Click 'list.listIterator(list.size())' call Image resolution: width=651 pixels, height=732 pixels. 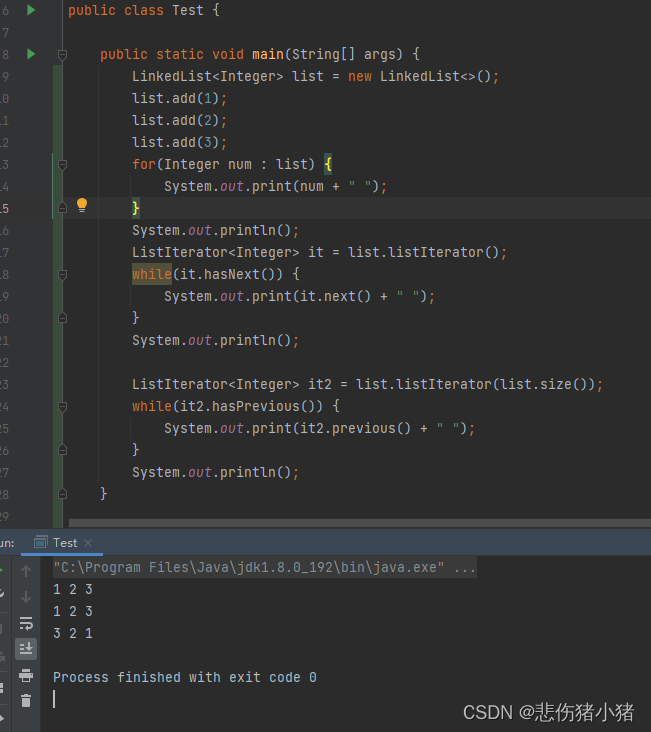click(475, 385)
